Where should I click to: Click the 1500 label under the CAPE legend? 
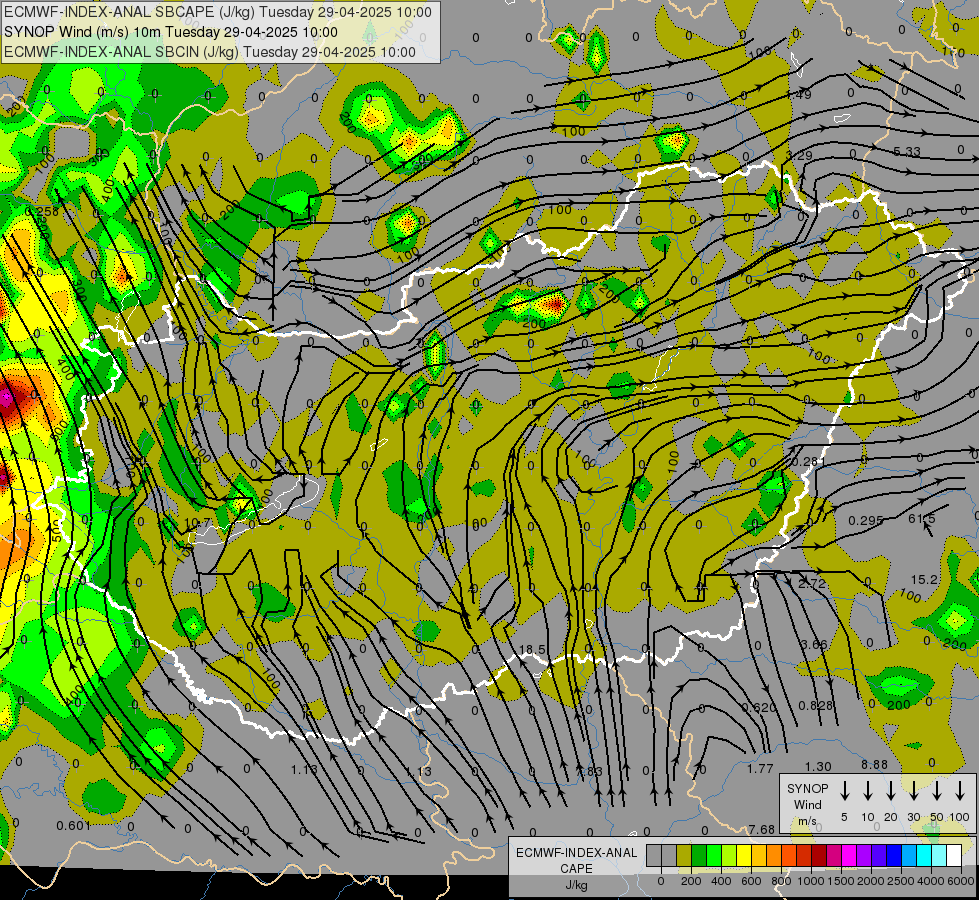[840, 881]
